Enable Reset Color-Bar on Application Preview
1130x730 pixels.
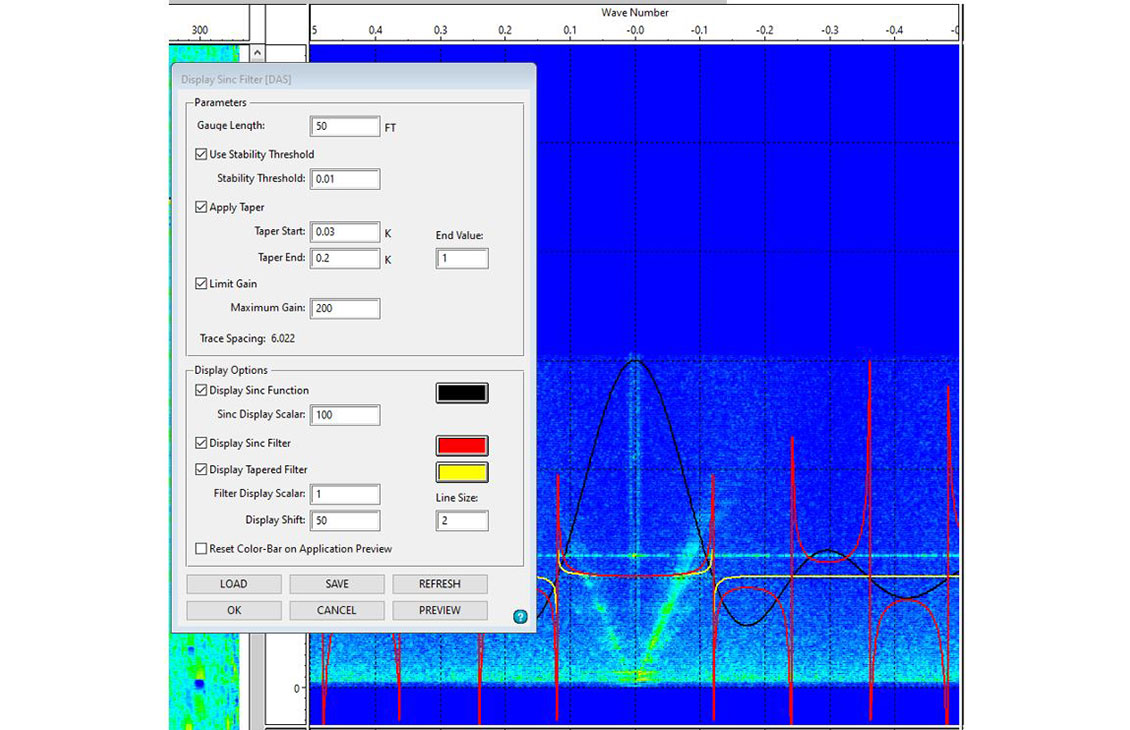pyautogui.click(x=202, y=549)
